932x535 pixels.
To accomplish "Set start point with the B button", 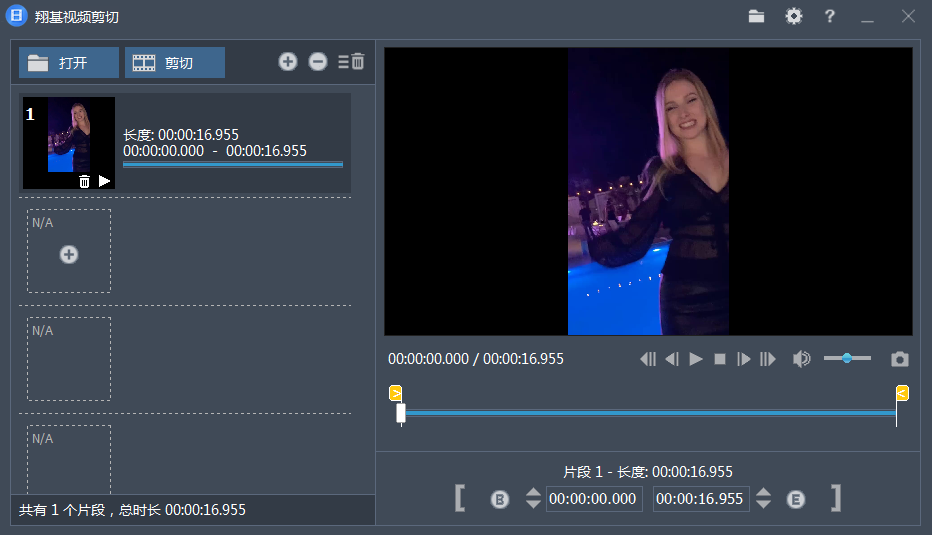I will [500, 499].
